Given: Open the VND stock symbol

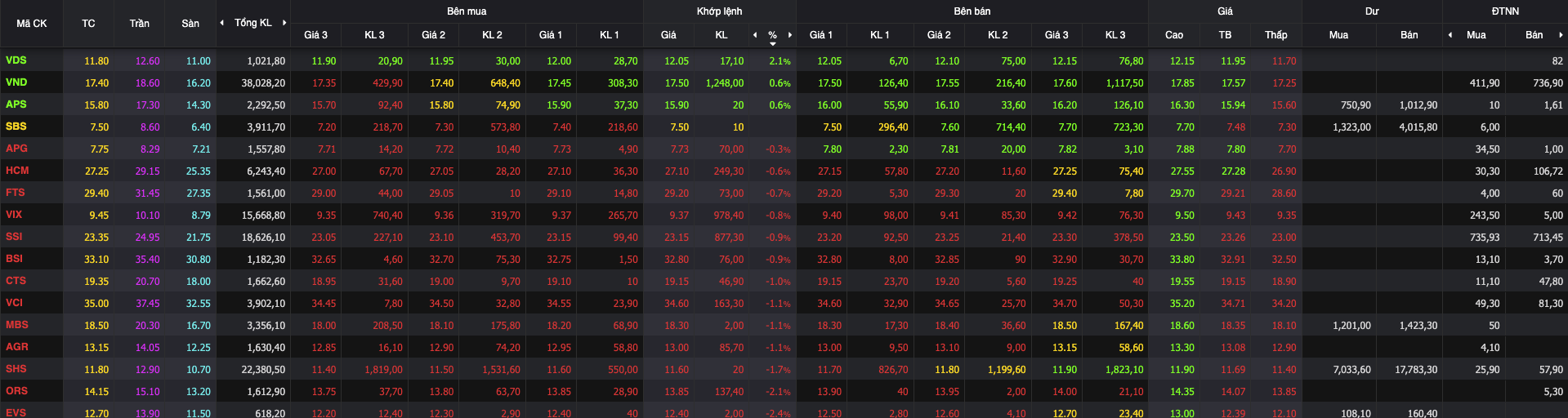Looking at the screenshot, I should click(x=16, y=82).
